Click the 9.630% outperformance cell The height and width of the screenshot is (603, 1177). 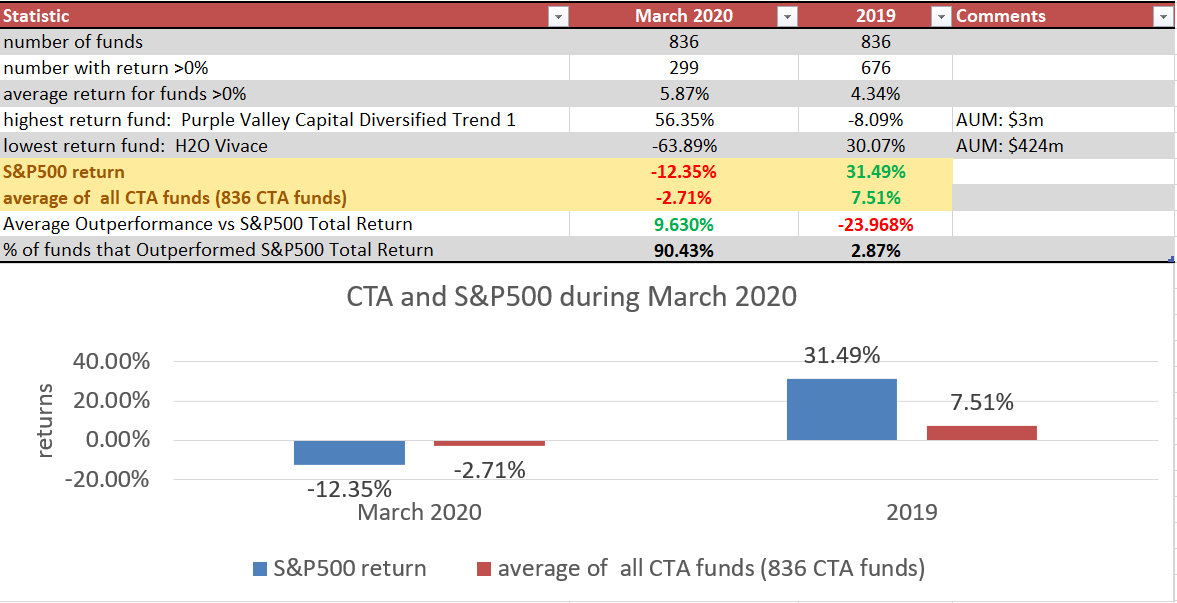[x=684, y=224]
